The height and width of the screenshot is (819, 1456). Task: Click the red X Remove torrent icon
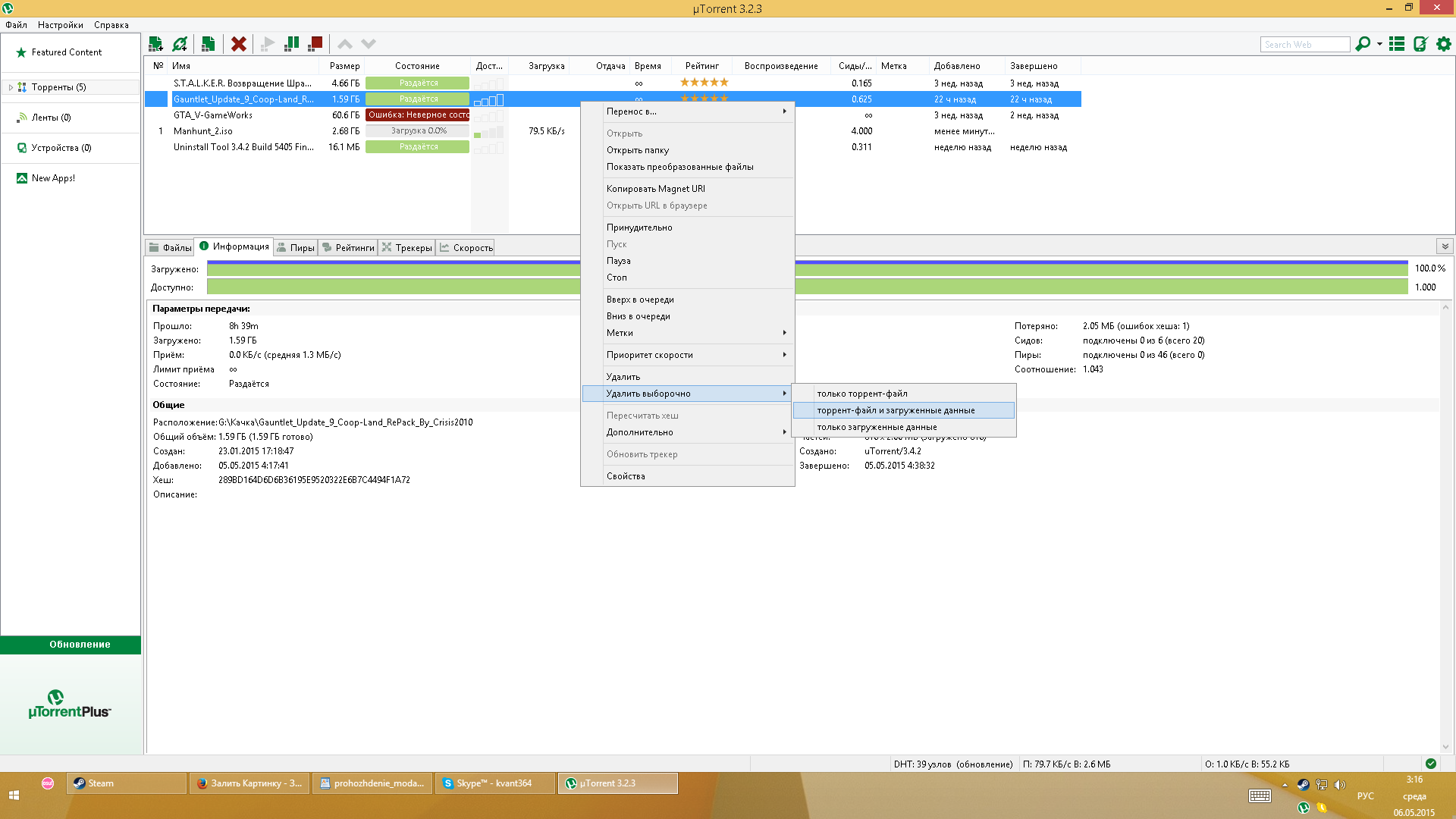[x=239, y=44]
